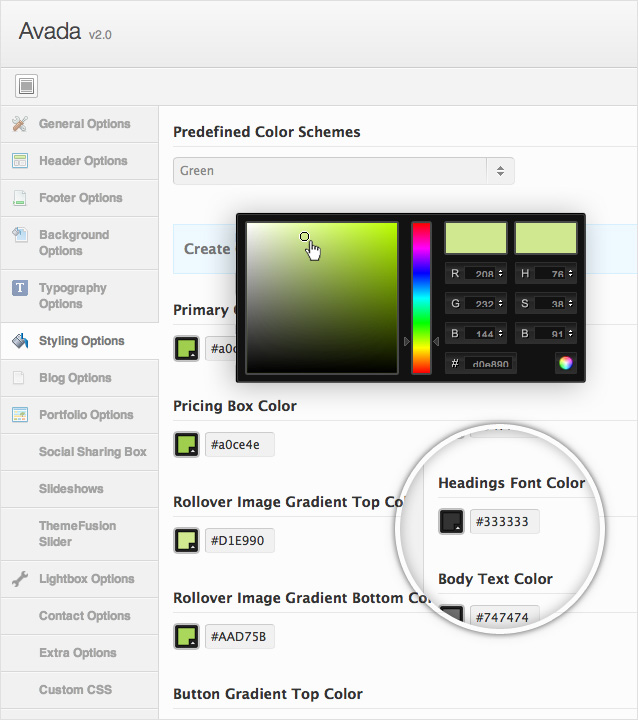Screen dimensions: 638x720
Task: Click the color wheel icon in picker
Action: click(565, 363)
